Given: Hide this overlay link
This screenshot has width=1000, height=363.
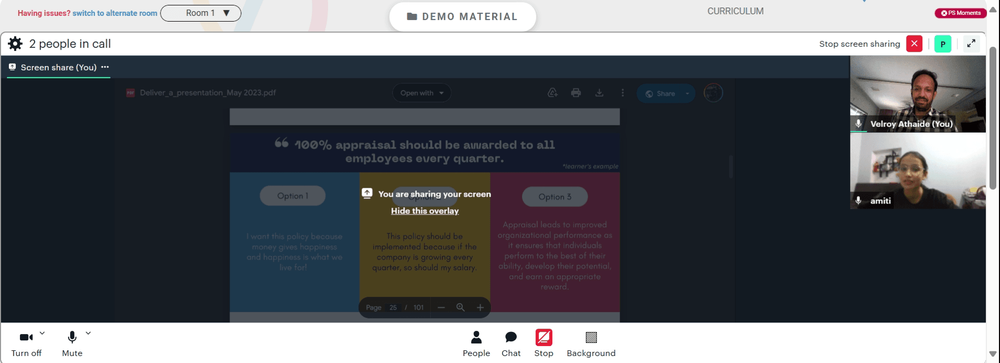Looking at the screenshot, I should tap(425, 211).
